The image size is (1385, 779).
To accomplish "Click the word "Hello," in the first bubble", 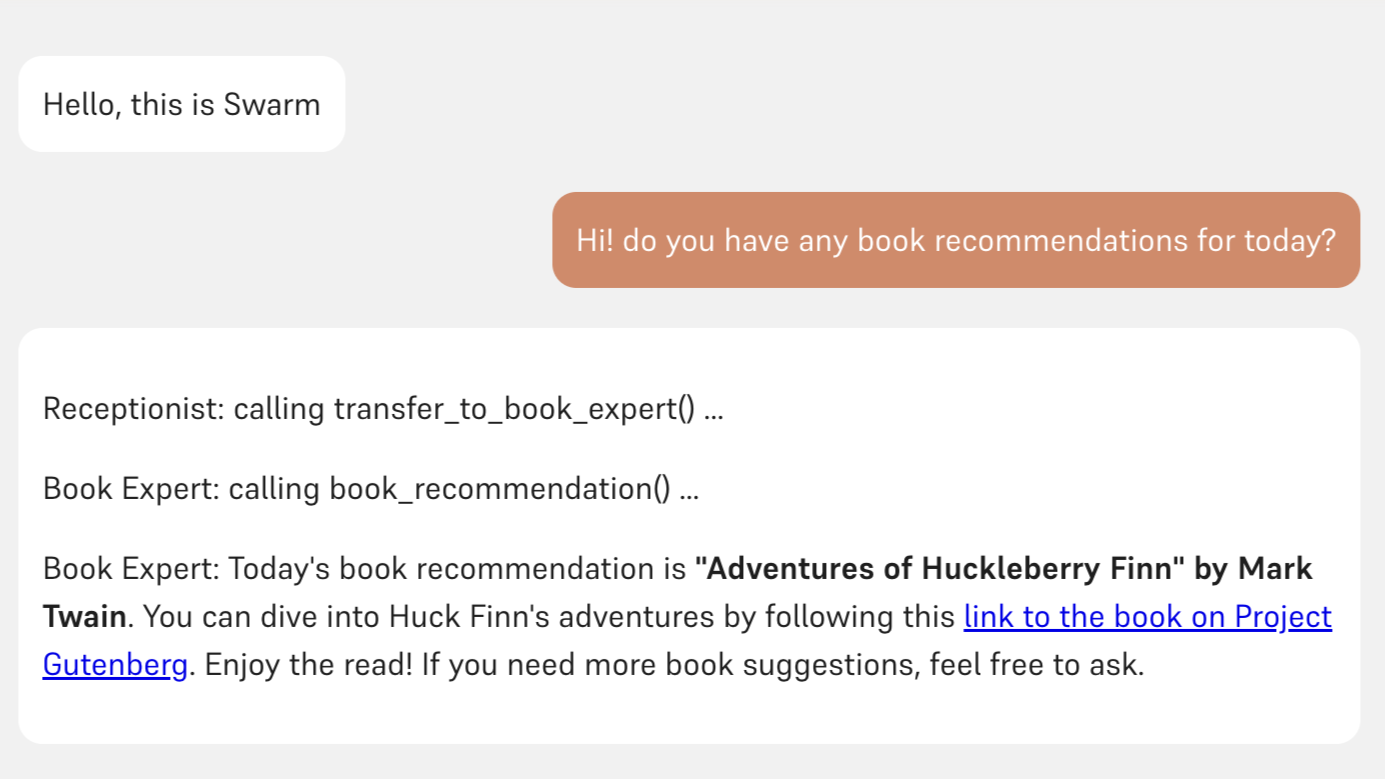I will [82, 104].
